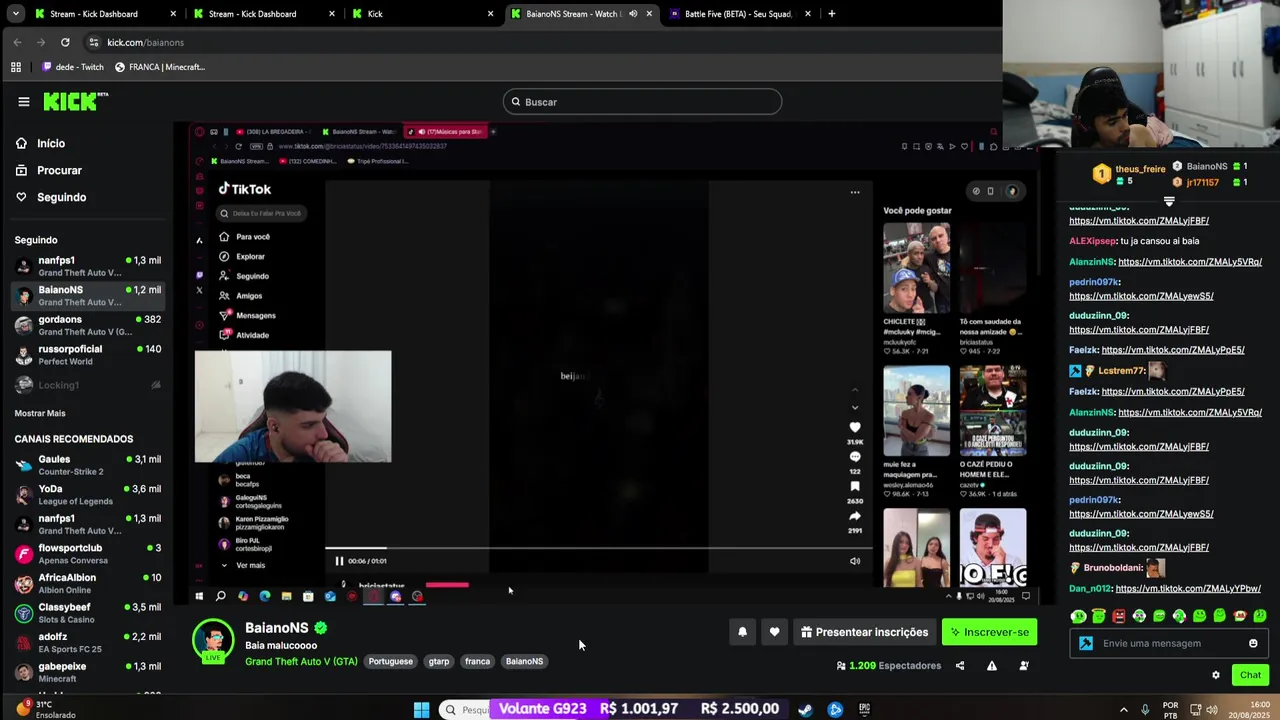Open Grand Theft Auto V (GTA) category link
This screenshot has width=1280, height=720.
point(301,662)
